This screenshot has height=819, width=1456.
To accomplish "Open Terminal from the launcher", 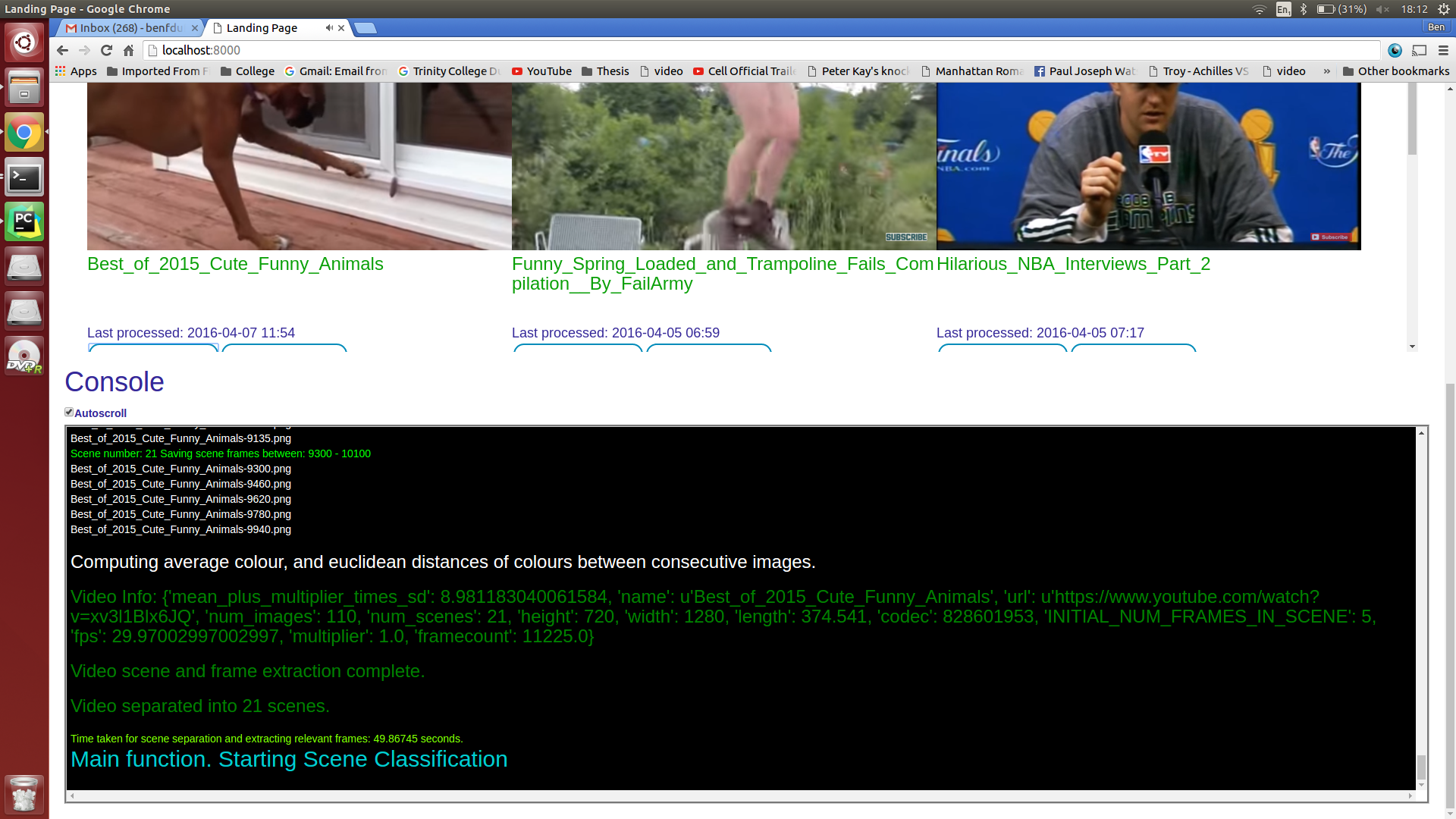I will [24, 177].
